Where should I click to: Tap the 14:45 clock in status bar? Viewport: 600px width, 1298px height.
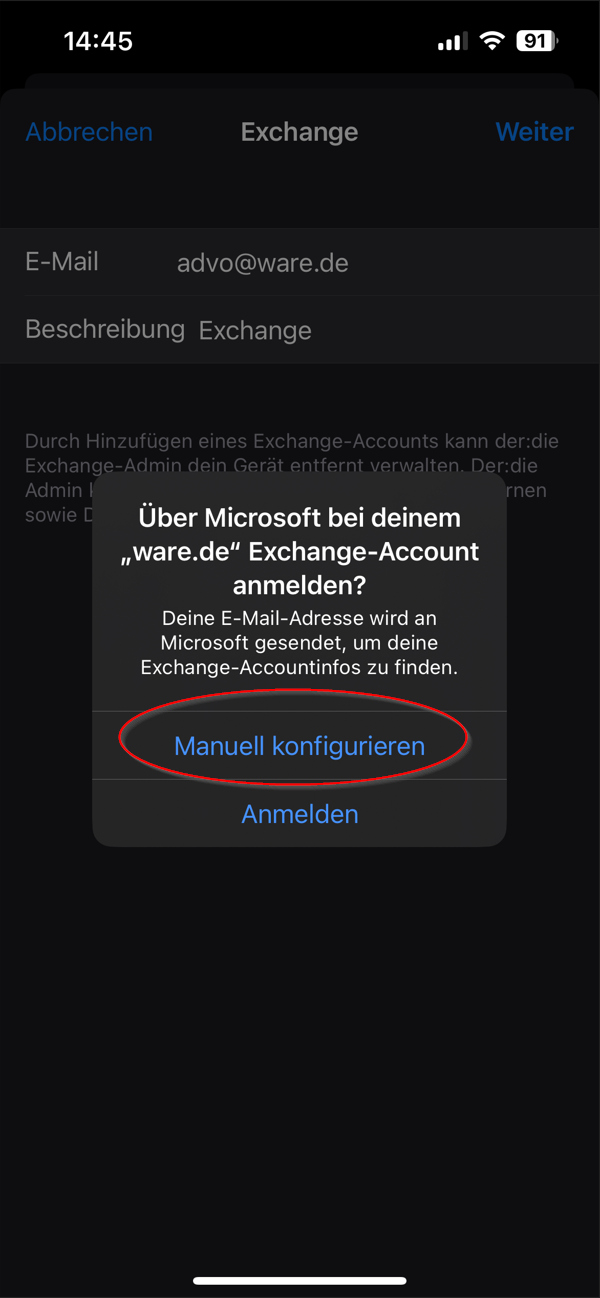[x=98, y=41]
